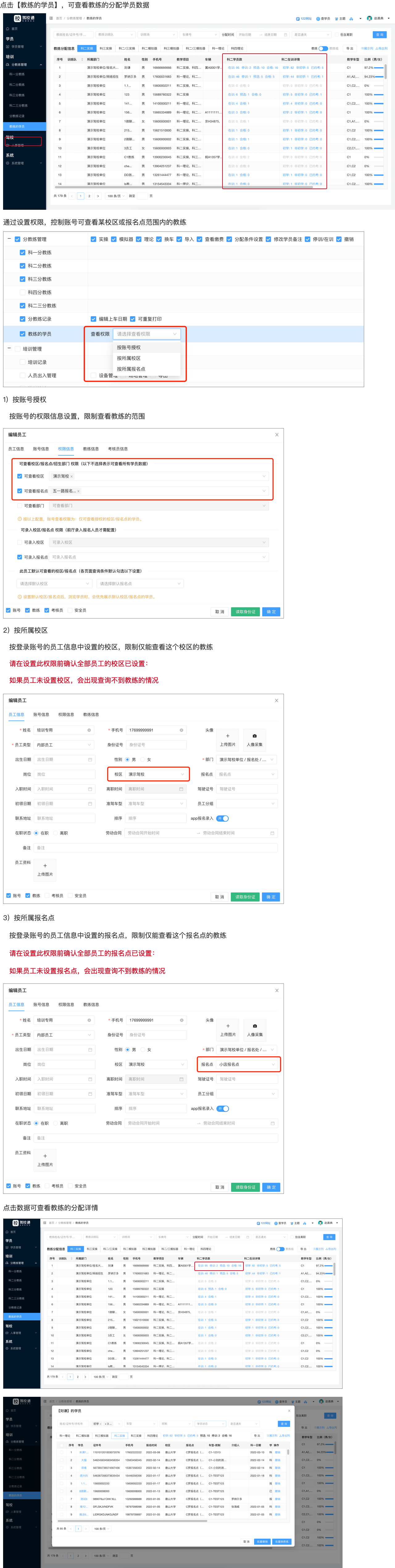Click 头像 上传图片 plus icon in 按所属校区 section dialog
This screenshot has height=1568, width=395.
click(x=228, y=736)
